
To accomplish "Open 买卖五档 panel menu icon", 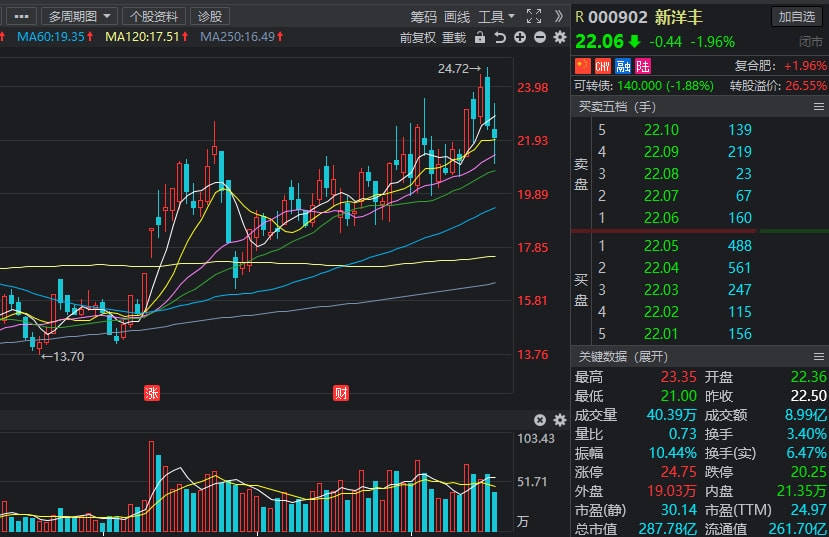I will coord(818,107).
